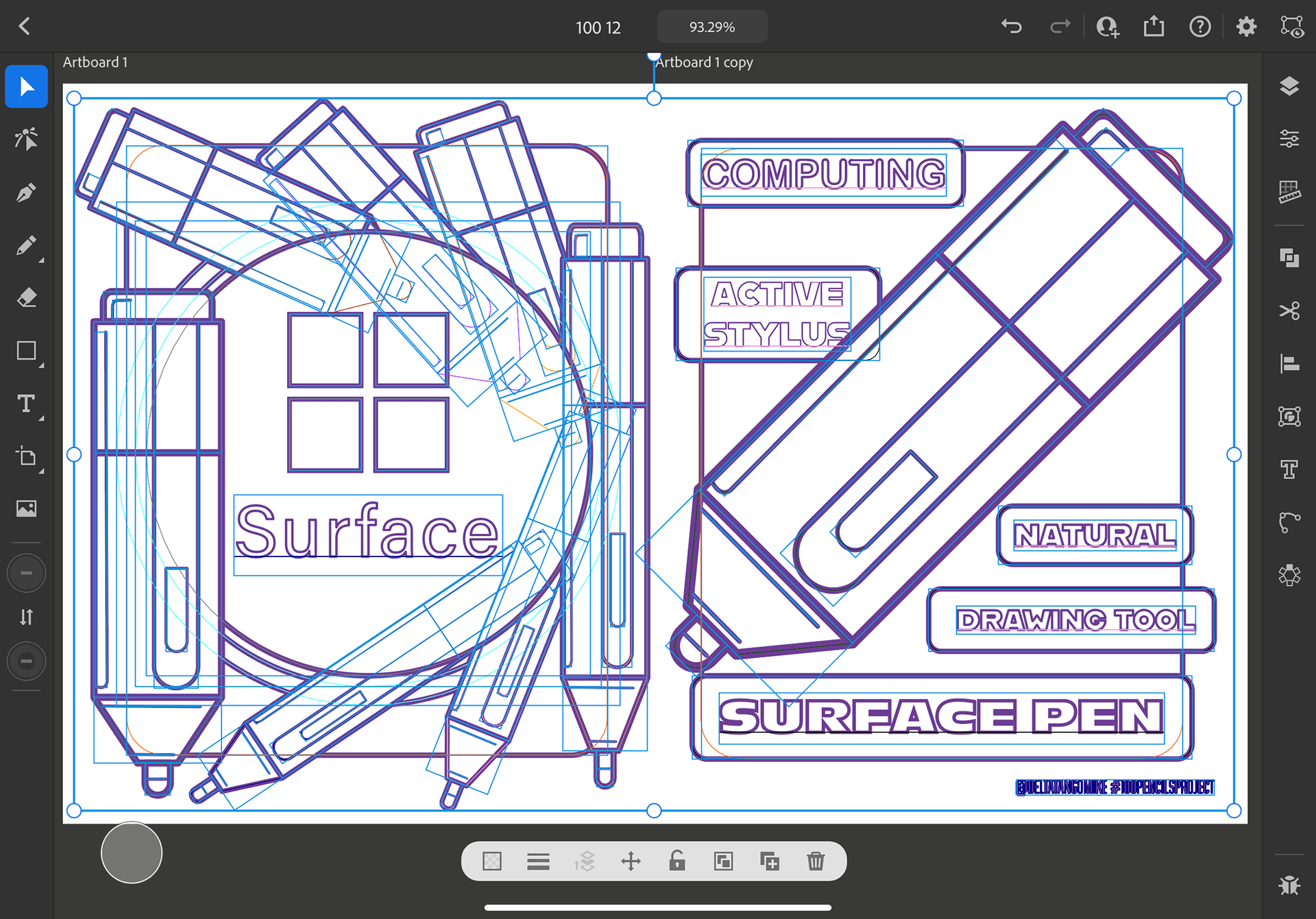This screenshot has width=1316, height=919.
Task: Click the Undo arrow
Action: coord(1012,27)
